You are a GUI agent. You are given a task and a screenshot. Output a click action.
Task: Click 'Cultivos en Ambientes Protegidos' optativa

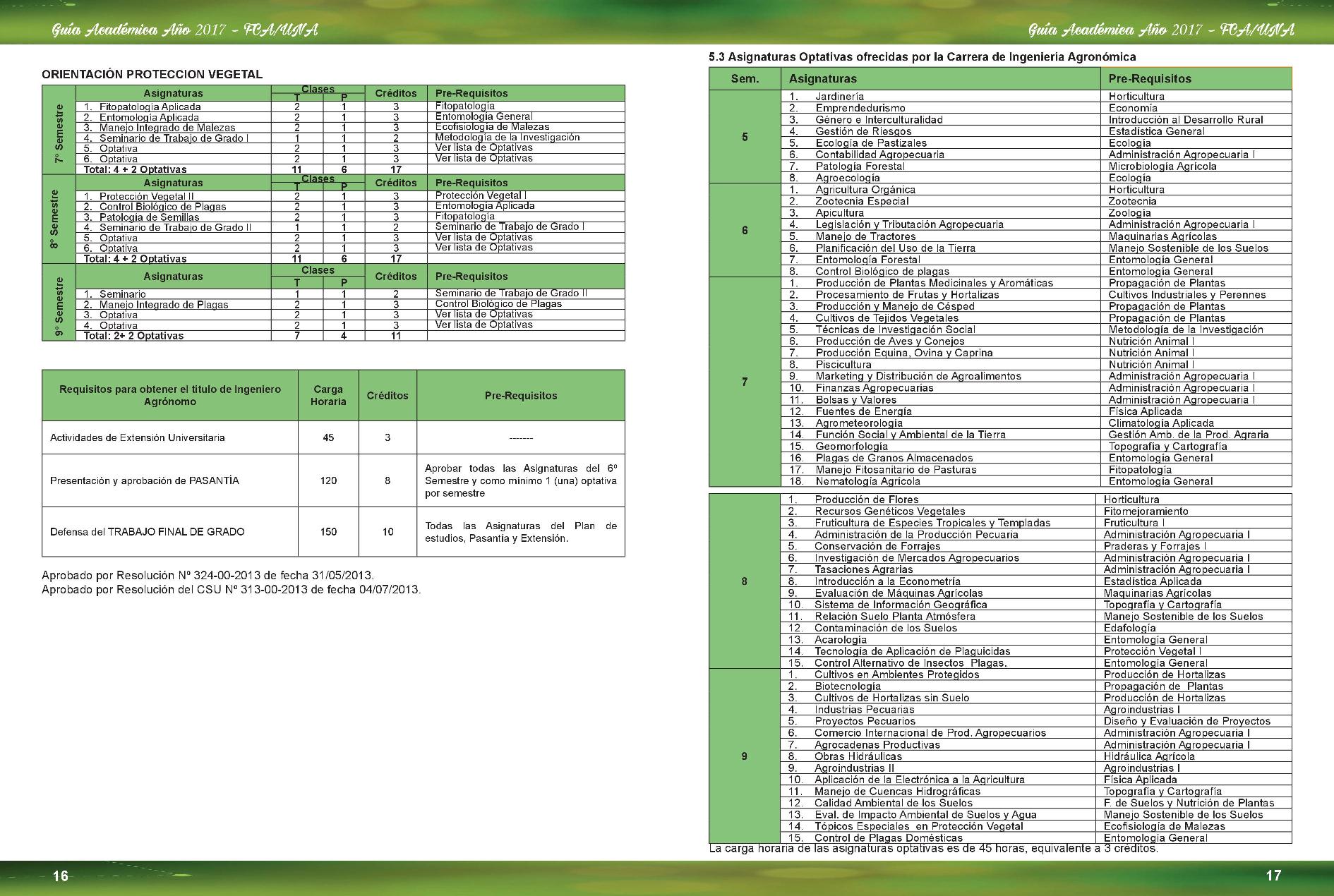click(x=896, y=674)
